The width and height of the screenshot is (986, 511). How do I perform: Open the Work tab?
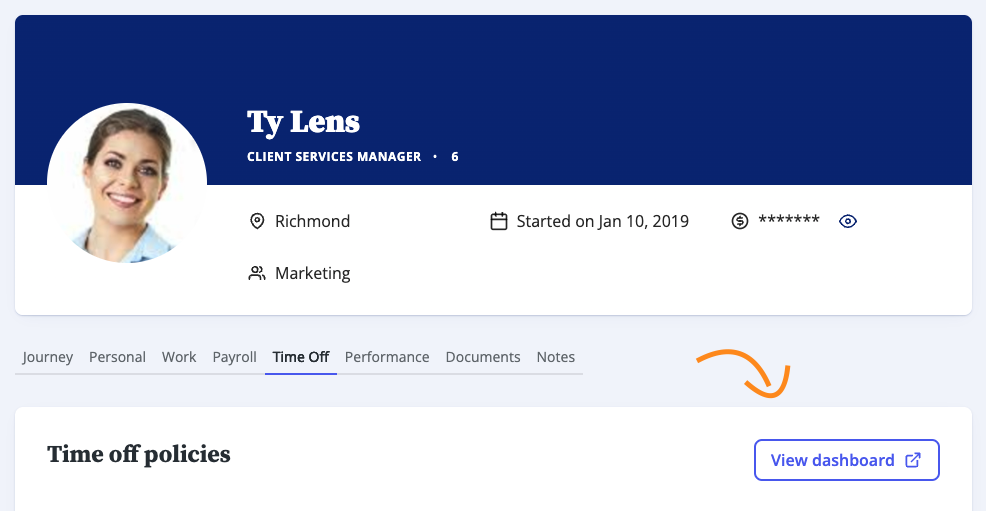[x=179, y=357]
